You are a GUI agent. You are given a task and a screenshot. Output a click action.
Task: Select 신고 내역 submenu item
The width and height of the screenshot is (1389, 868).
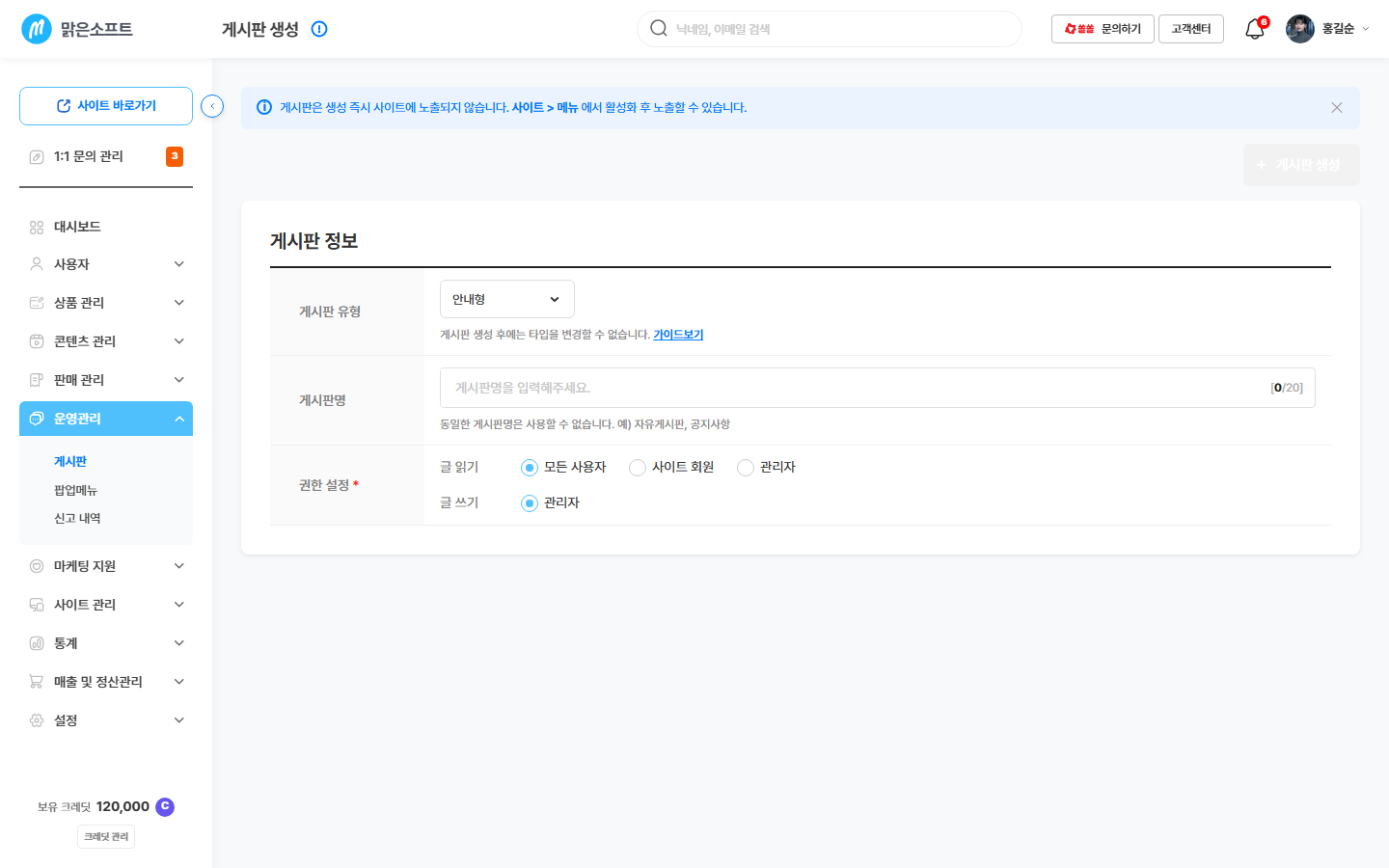click(x=77, y=519)
